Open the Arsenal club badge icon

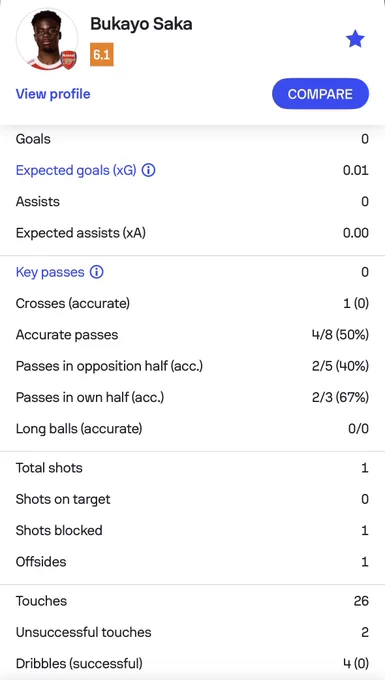coord(69,60)
